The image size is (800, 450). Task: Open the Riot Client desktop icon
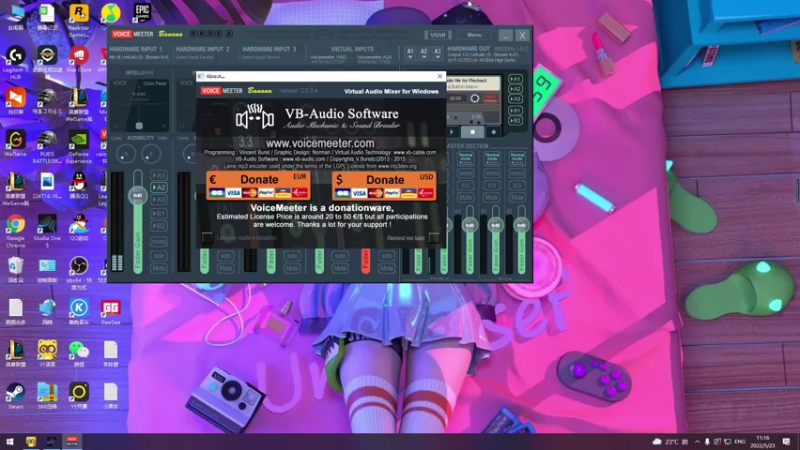coord(79,59)
